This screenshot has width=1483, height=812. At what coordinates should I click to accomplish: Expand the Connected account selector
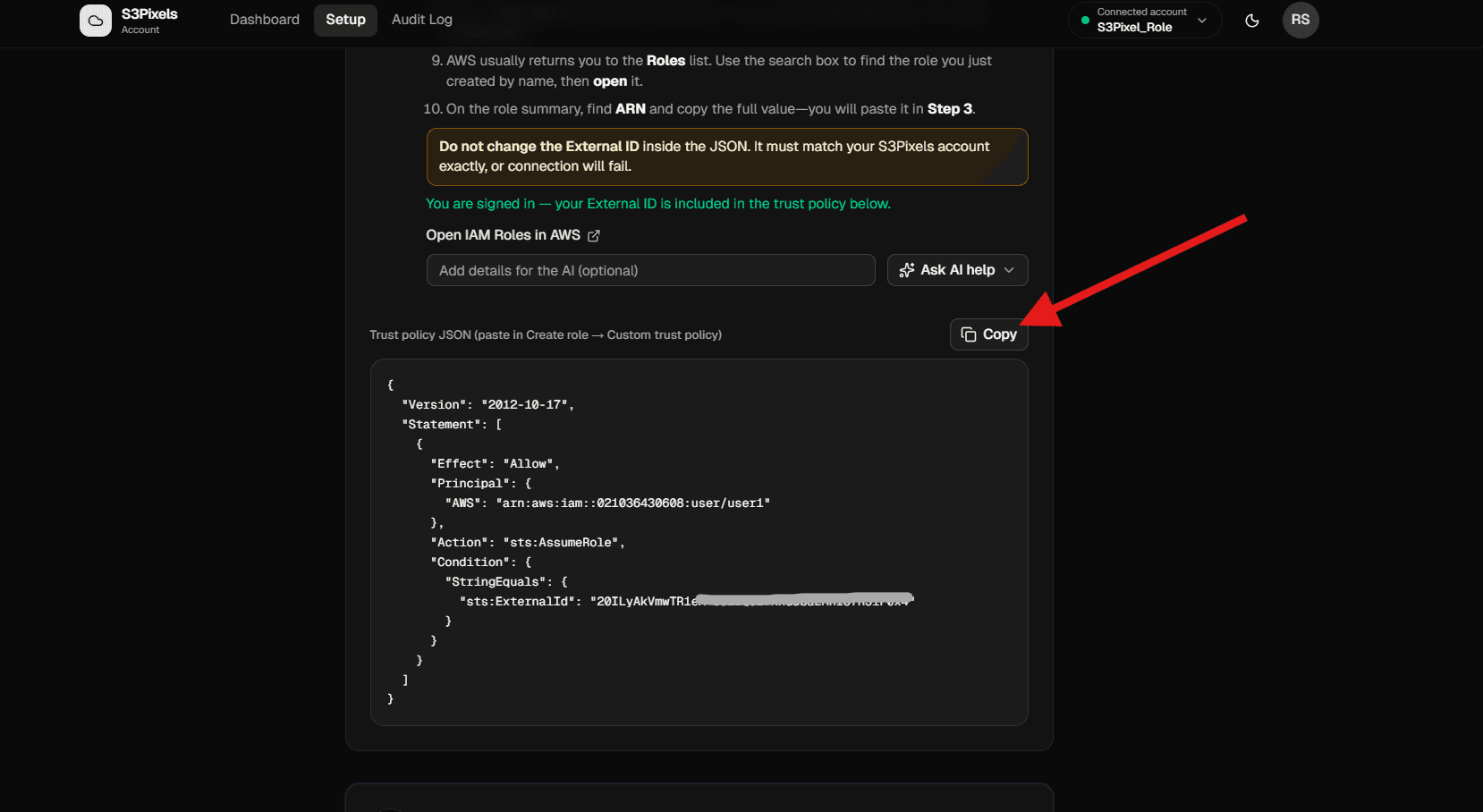click(x=1144, y=20)
